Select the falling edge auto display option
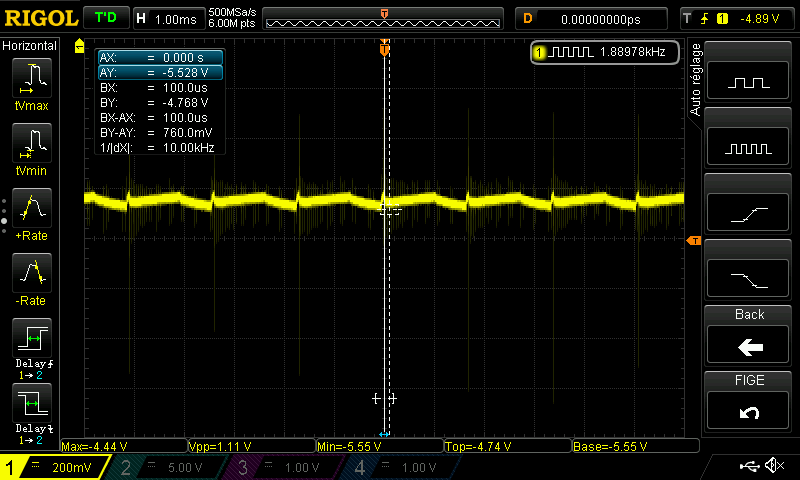Viewport: 800px width, 480px height. point(749,278)
